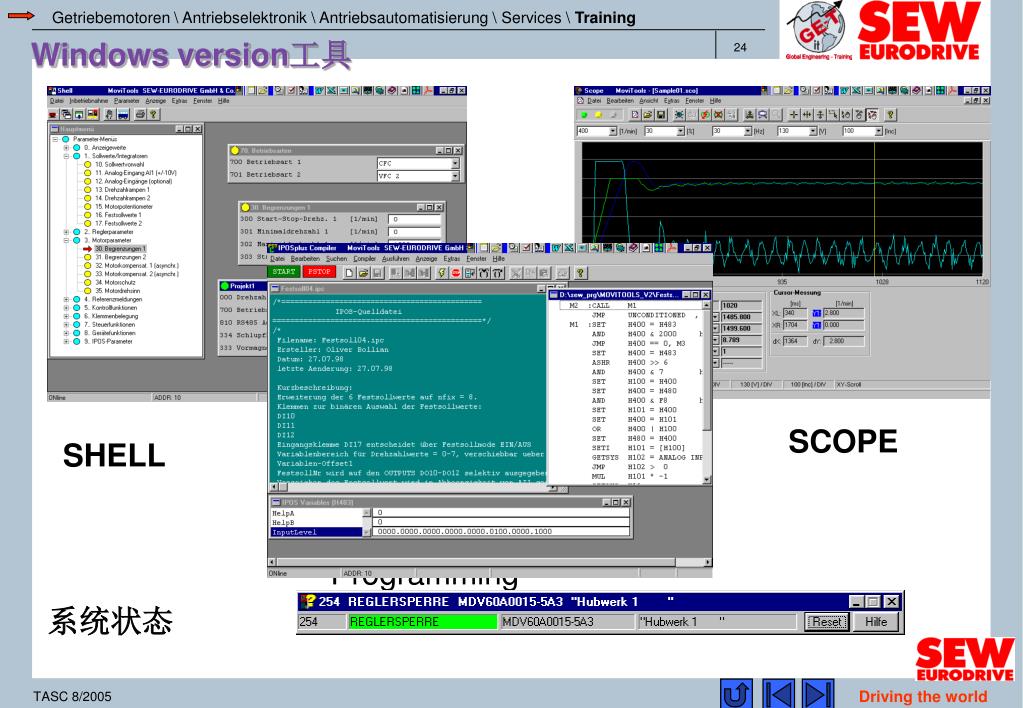Click the help question-mark icon in Scope toolbar
1023x708 pixels.
point(891,115)
